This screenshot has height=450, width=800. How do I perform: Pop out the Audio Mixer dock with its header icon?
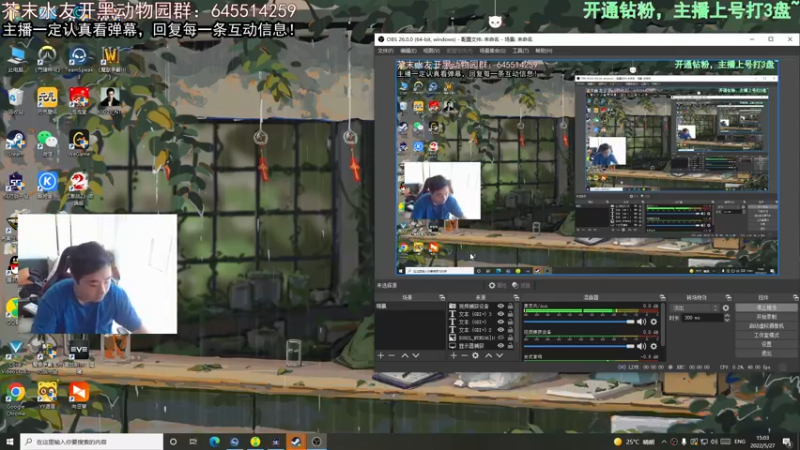click(x=662, y=297)
